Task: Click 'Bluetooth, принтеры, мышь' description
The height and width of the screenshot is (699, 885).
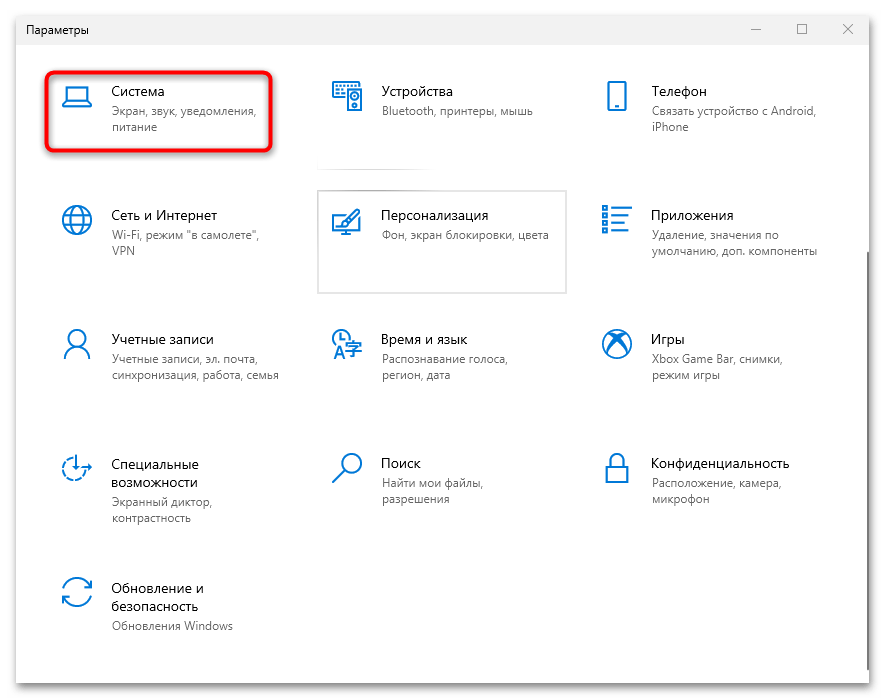Action: (457, 111)
